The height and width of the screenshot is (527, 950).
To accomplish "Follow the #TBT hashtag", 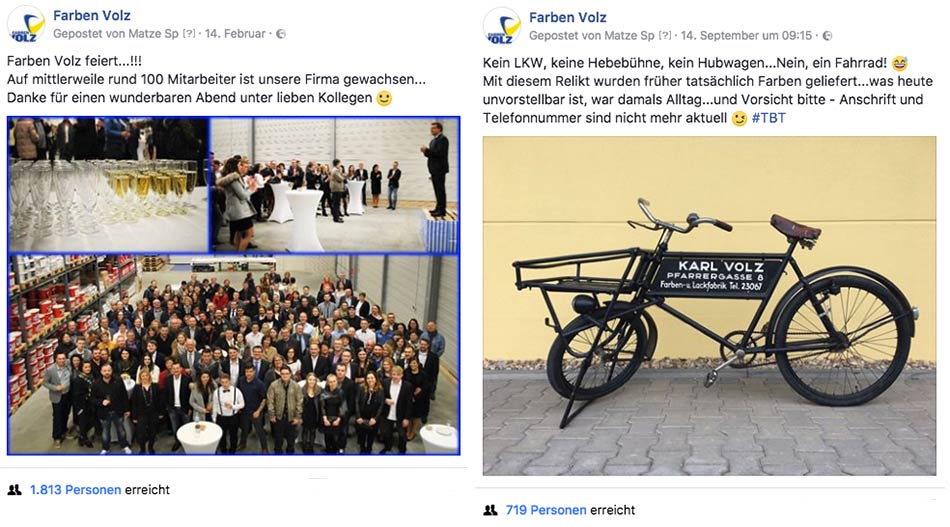I will pyautogui.click(x=768, y=118).
